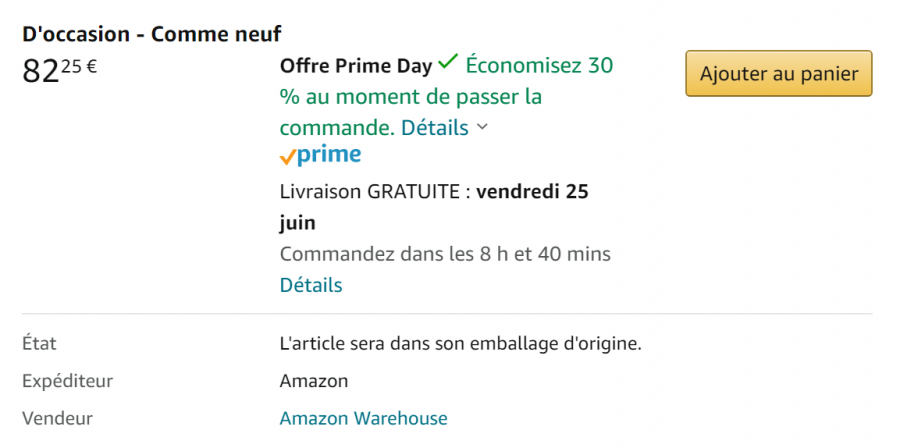
Task: Click the État row label
Action: tap(40, 344)
